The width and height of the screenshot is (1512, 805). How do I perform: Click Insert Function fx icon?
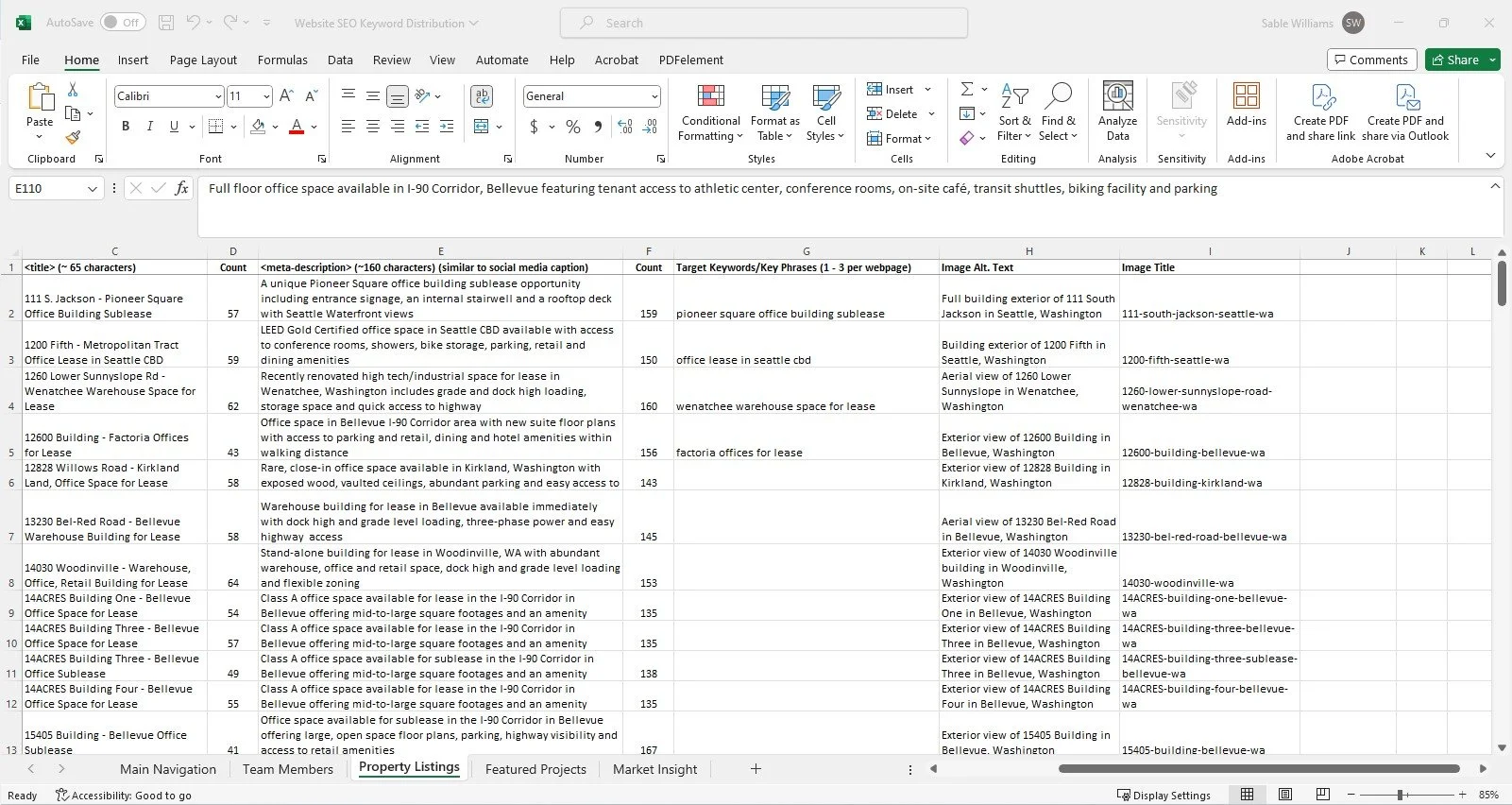click(182, 188)
